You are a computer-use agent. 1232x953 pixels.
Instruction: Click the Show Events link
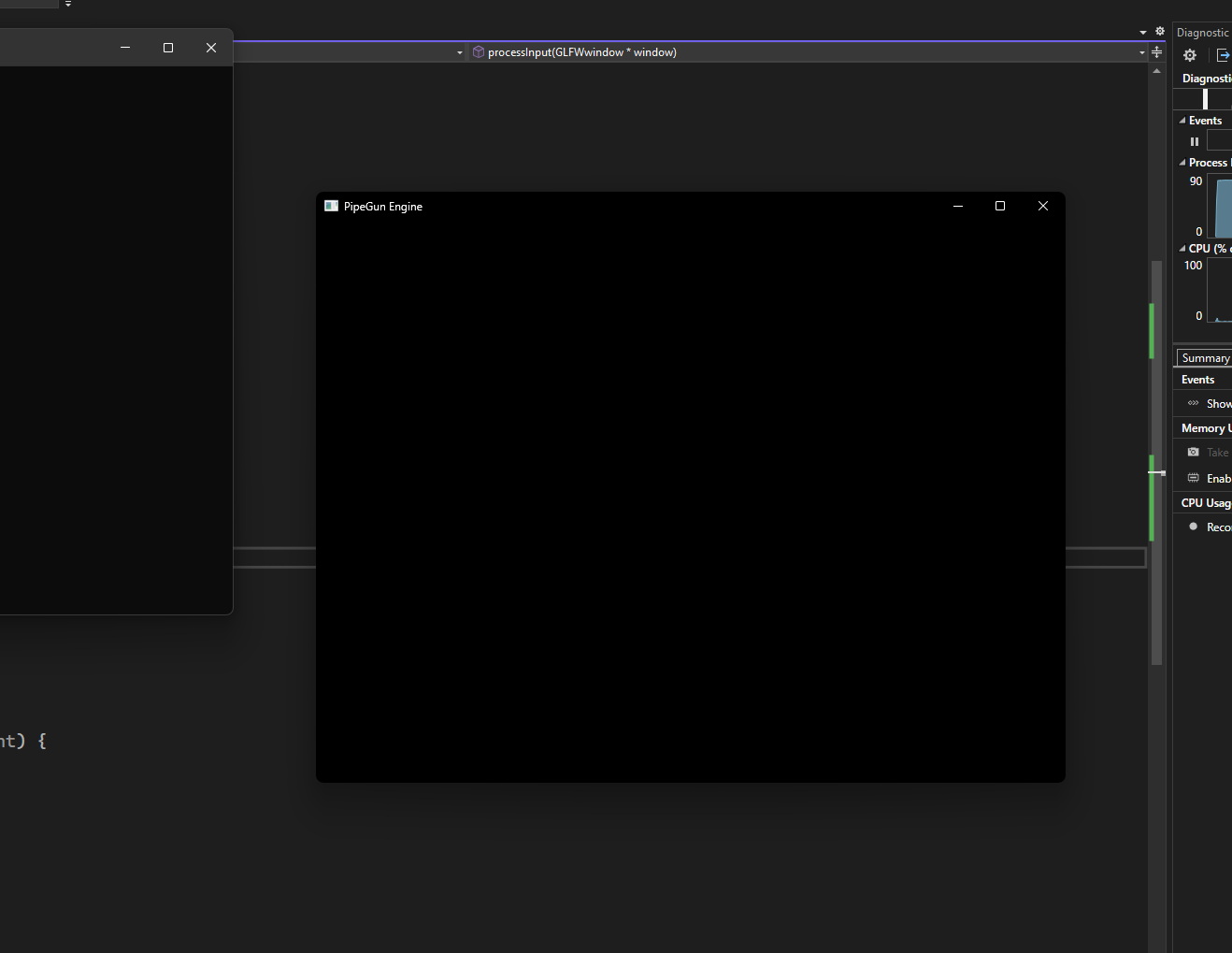(1218, 404)
